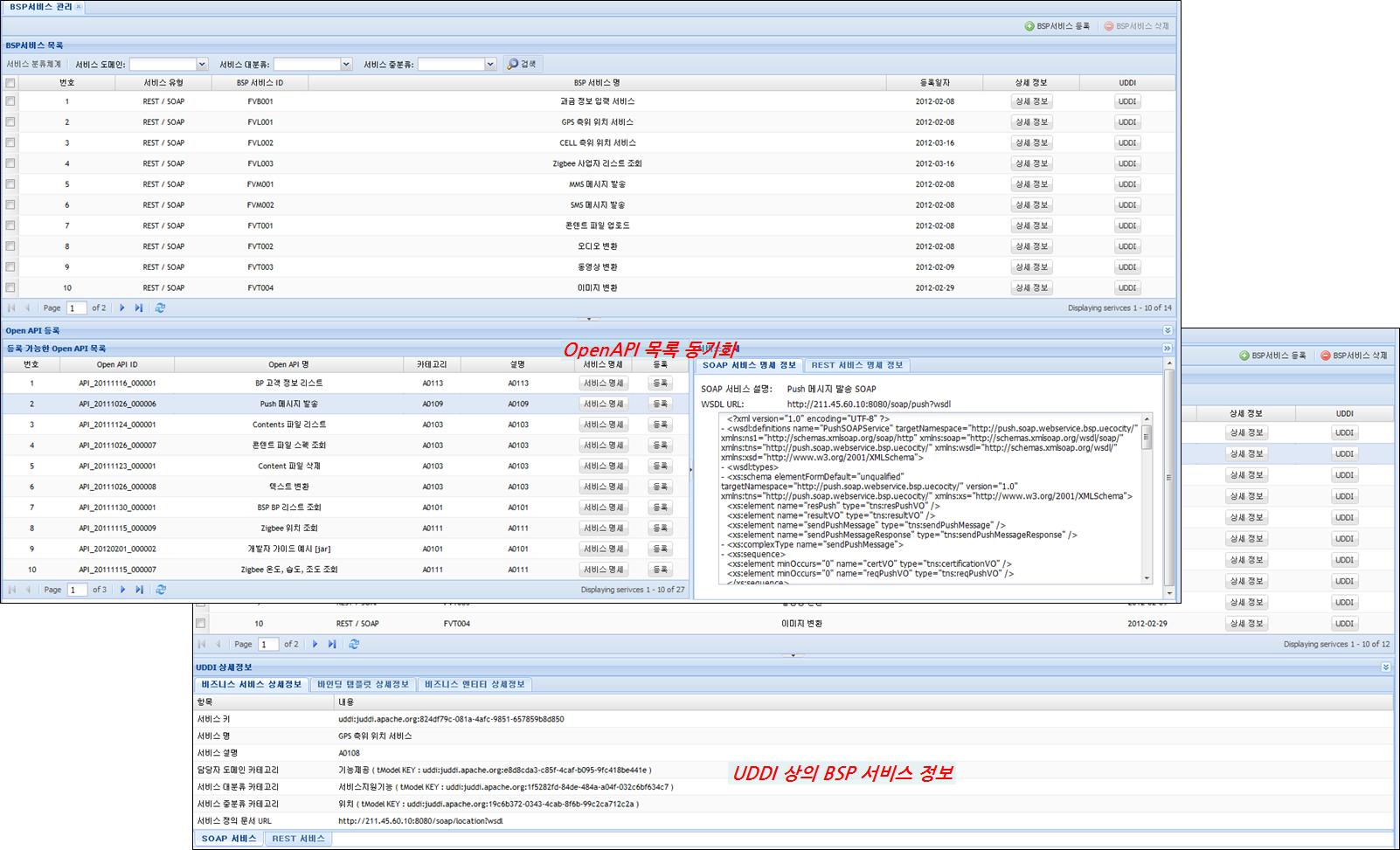
Task: Sort by BSP 서비스 ID column header
Action: [x=260, y=83]
